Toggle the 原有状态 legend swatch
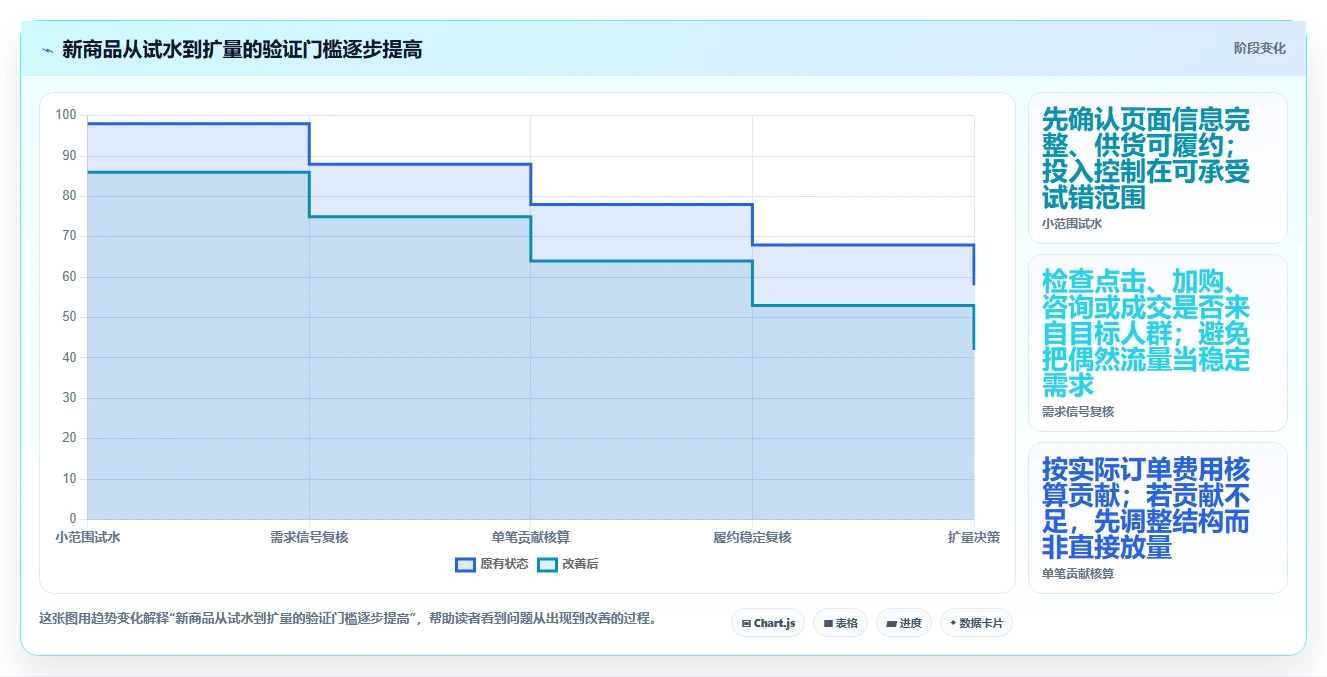Viewport: 1327px width, 677px height. pos(465,564)
